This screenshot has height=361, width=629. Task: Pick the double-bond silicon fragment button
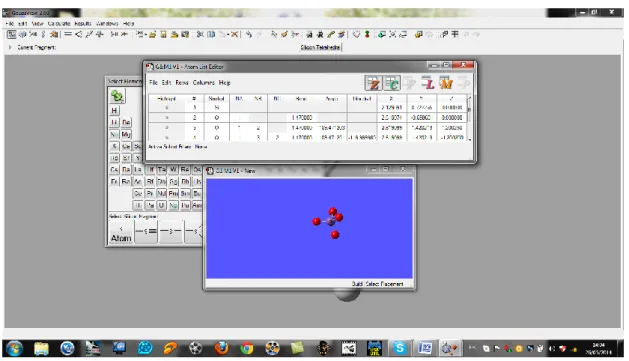coord(146,231)
